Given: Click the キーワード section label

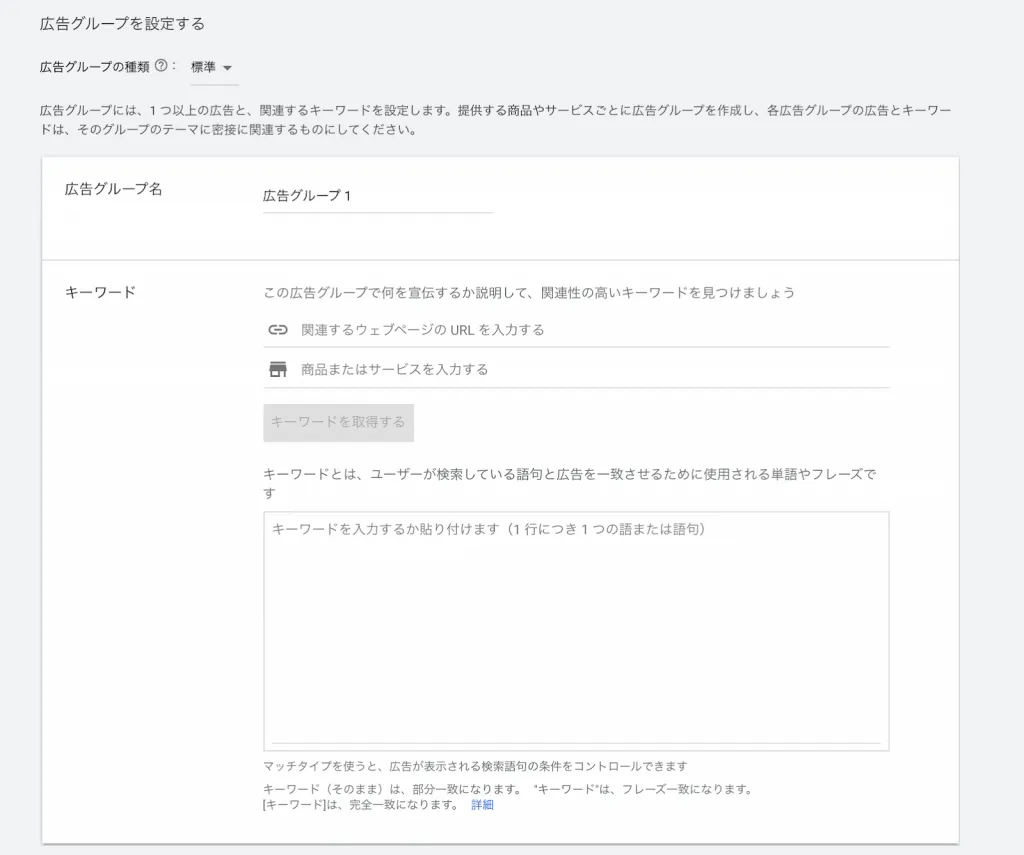Looking at the screenshot, I should [100, 292].
